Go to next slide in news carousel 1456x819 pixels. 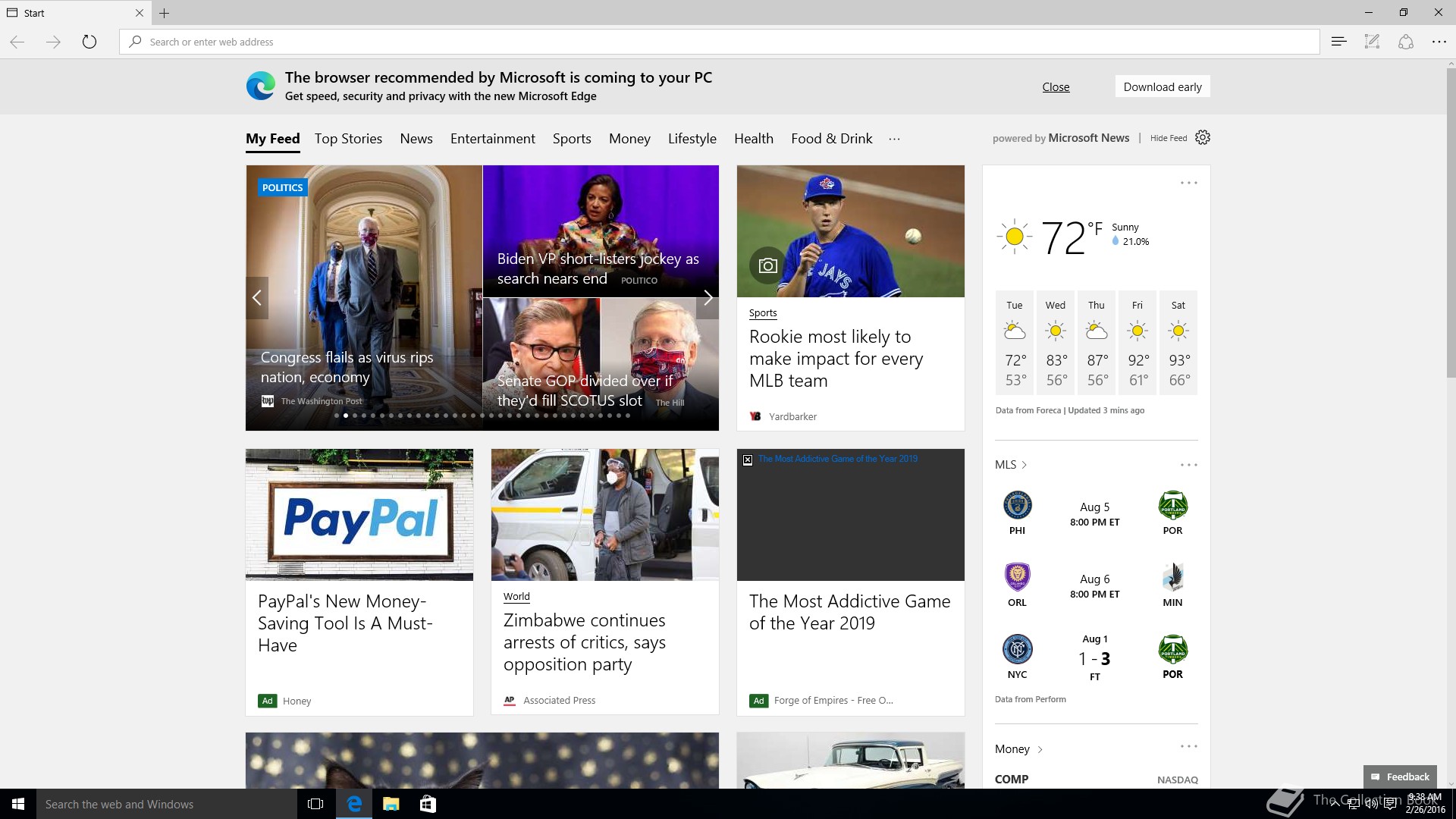point(708,298)
